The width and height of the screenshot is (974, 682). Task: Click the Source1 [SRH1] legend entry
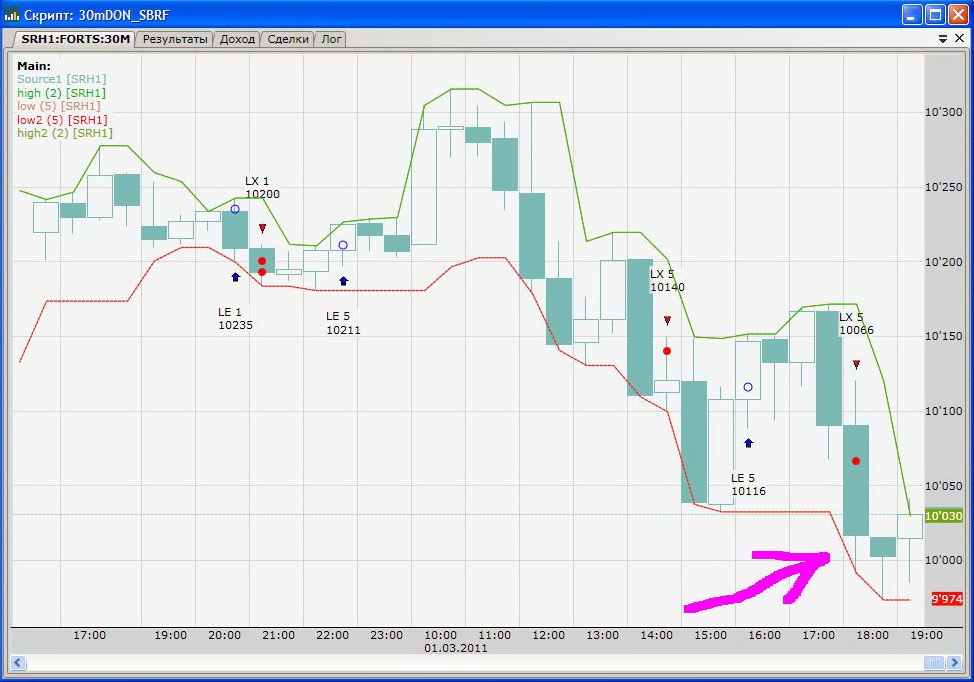tap(61, 79)
